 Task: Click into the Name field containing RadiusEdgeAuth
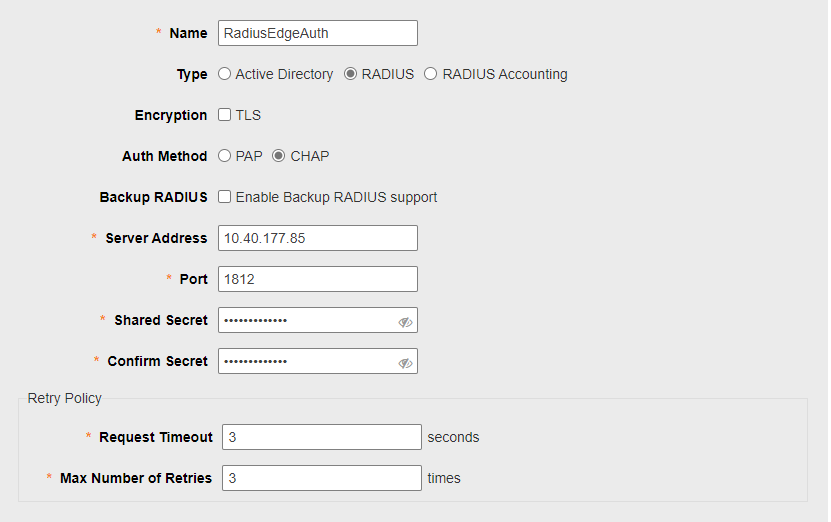(318, 33)
